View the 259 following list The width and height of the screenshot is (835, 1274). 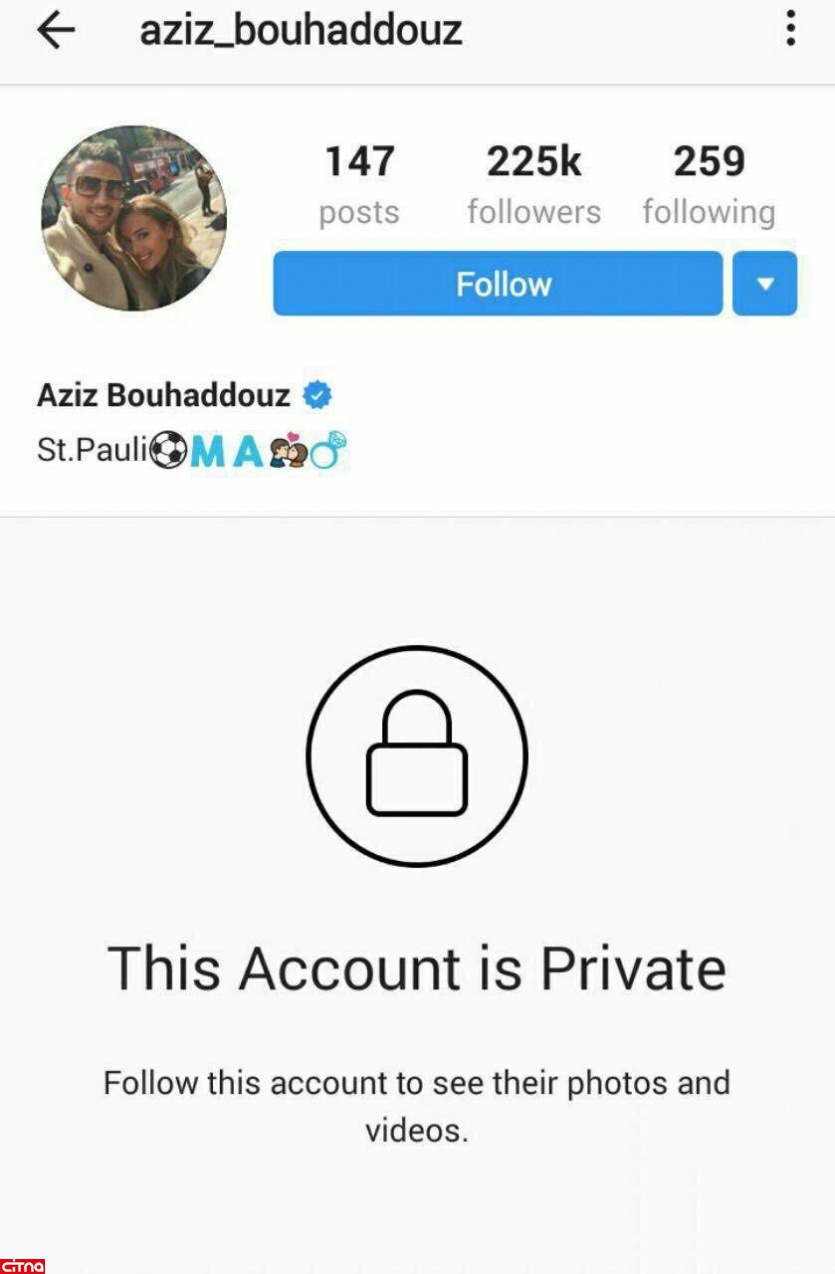coord(709,185)
